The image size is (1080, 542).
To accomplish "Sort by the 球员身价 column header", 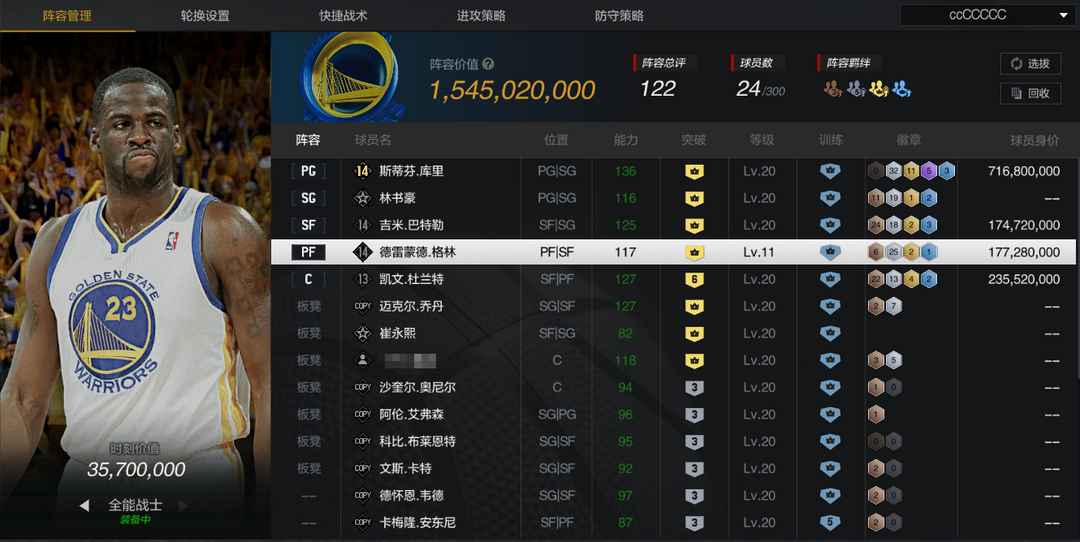I will tap(1035, 140).
